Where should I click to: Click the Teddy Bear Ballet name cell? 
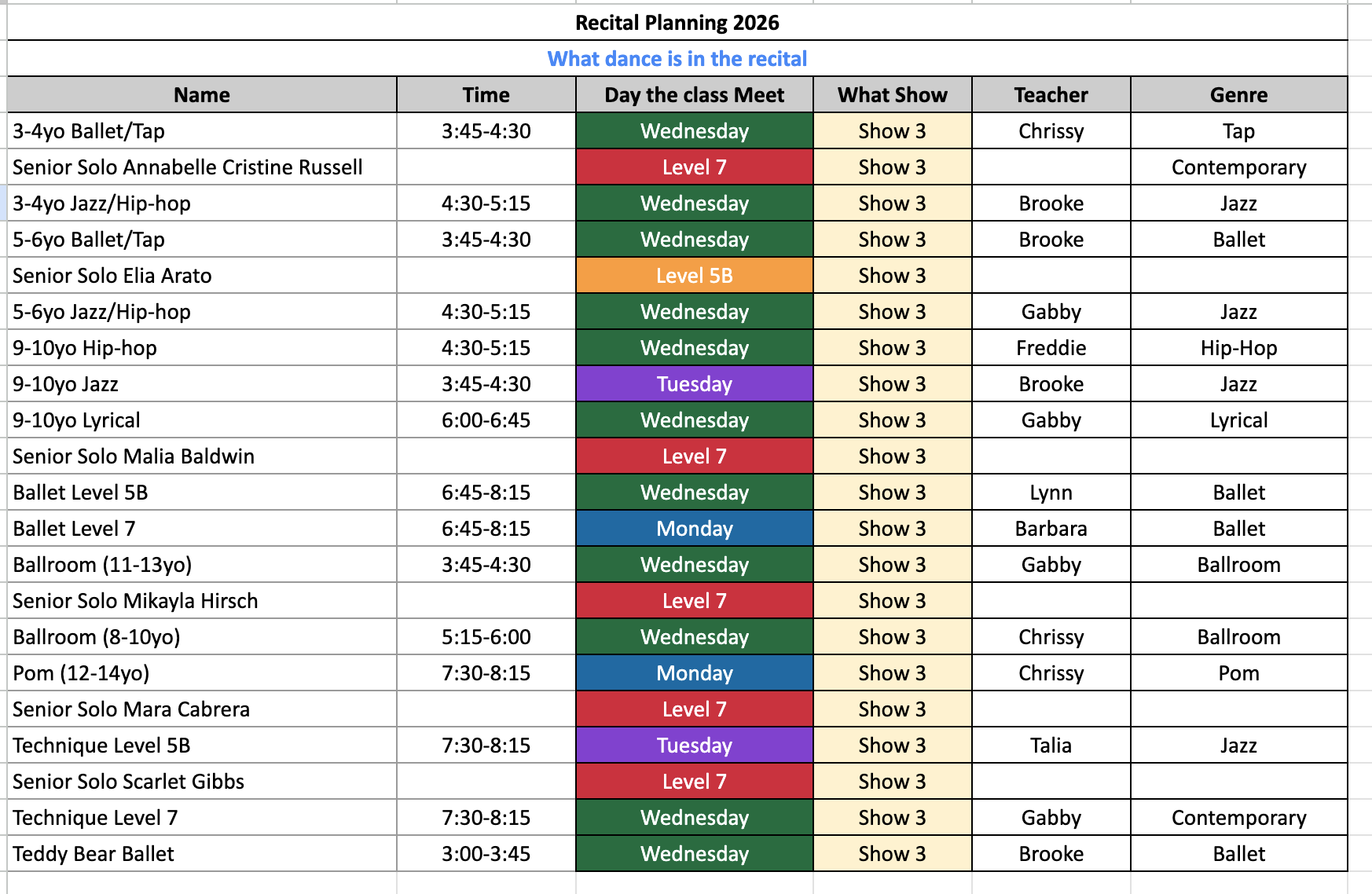[x=94, y=854]
